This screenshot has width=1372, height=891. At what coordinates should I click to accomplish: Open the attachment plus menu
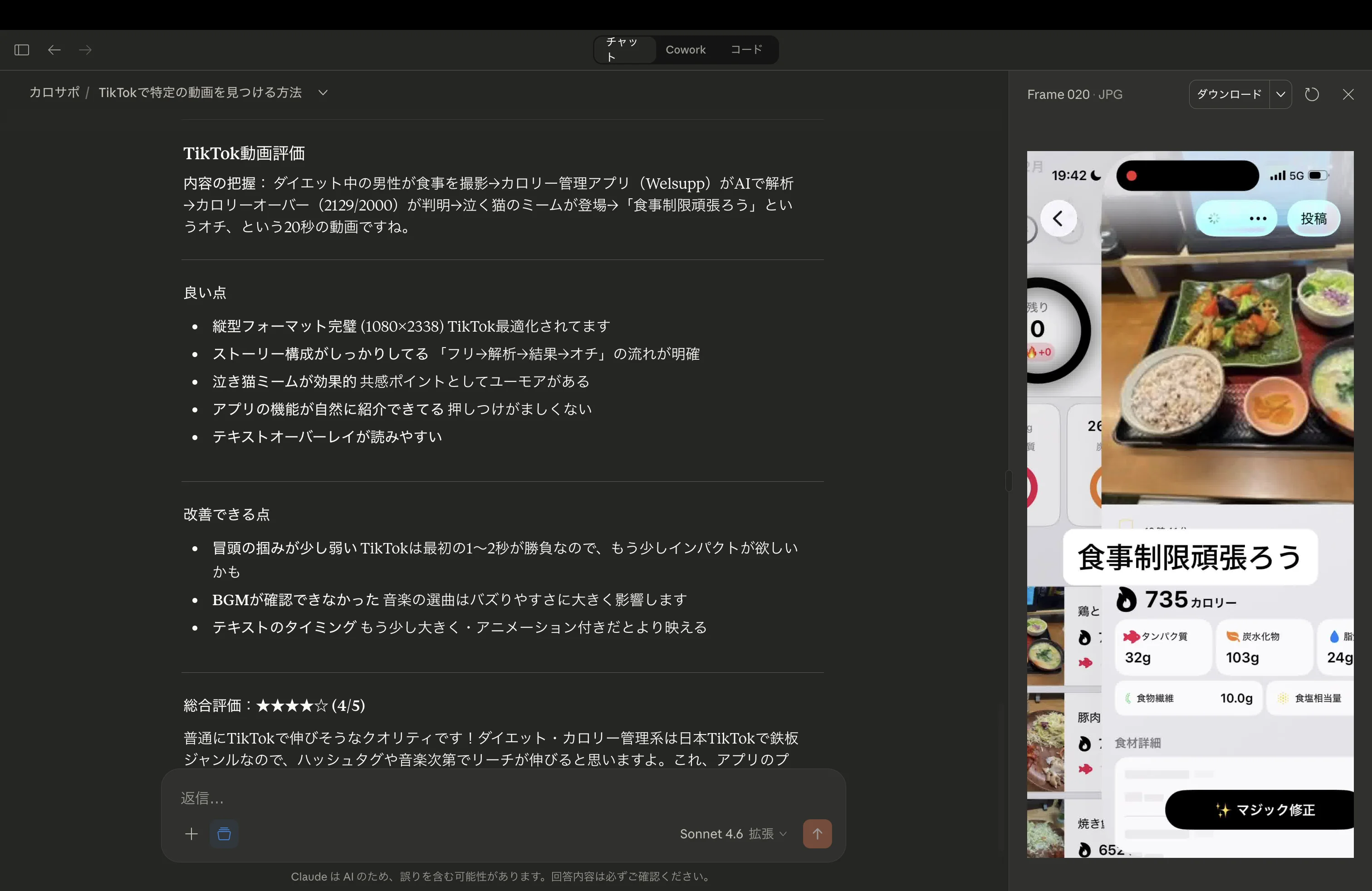pyautogui.click(x=191, y=834)
